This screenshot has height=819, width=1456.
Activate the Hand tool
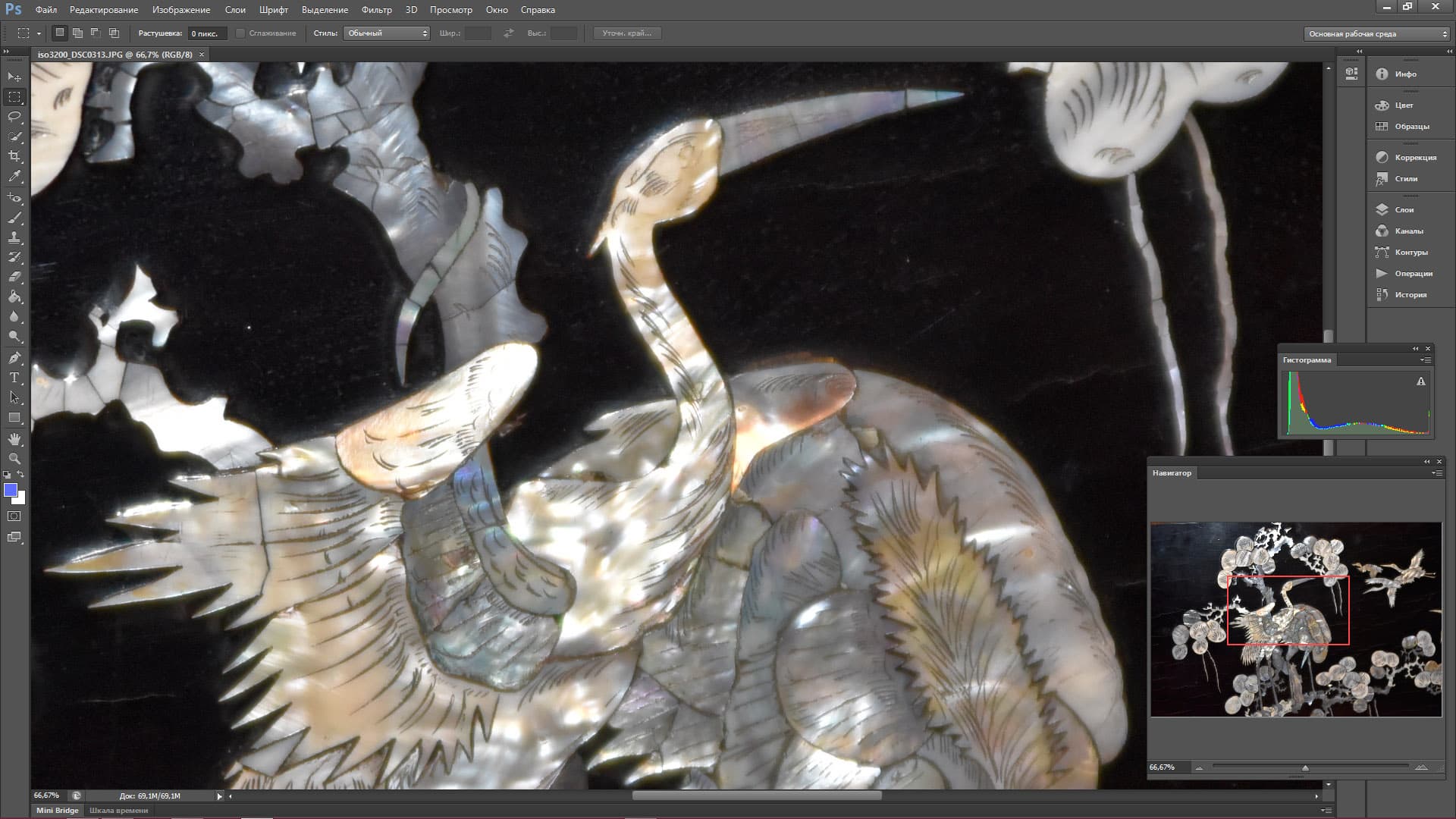point(14,439)
